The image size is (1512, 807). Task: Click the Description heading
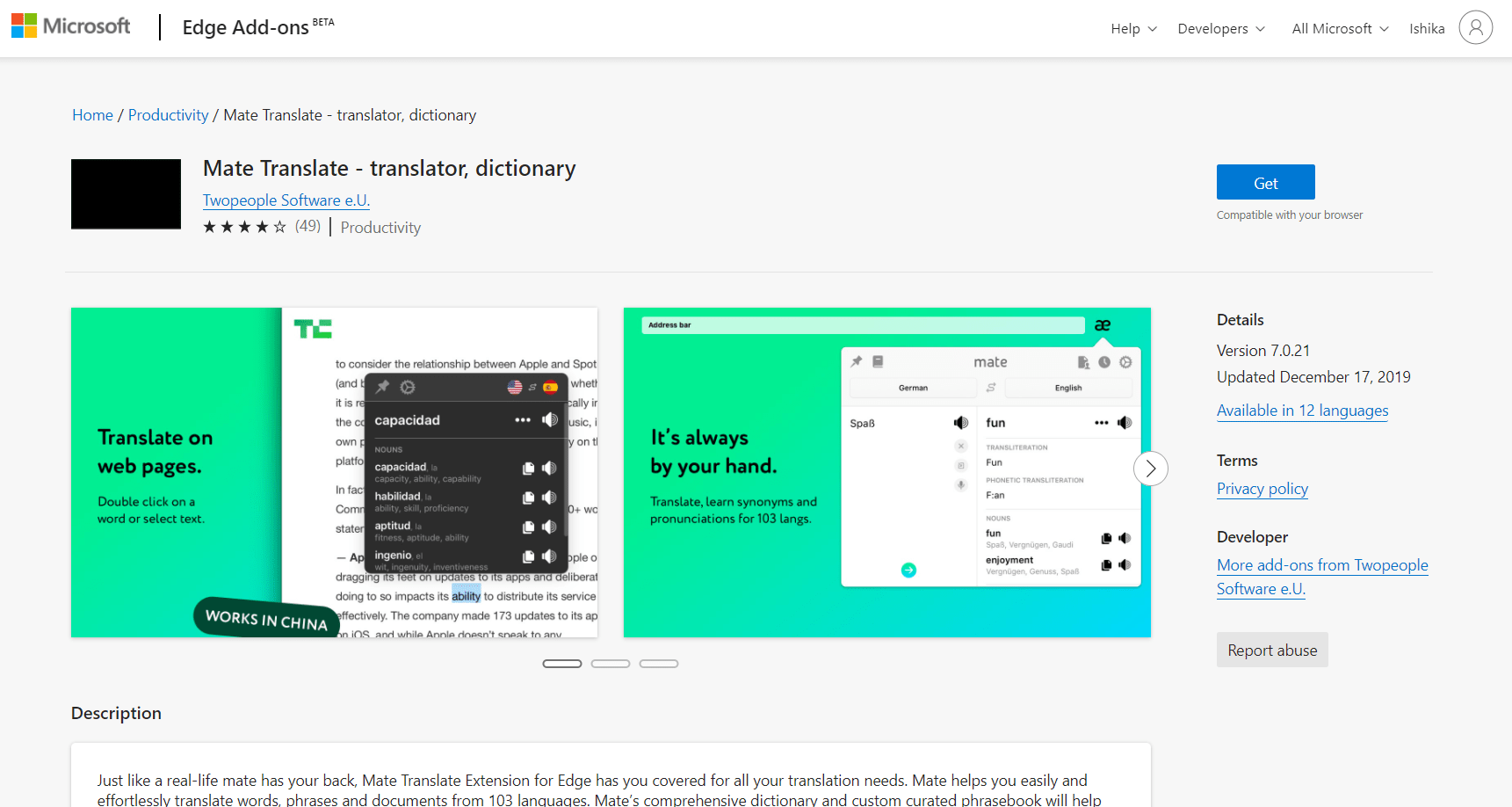coord(116,713)
